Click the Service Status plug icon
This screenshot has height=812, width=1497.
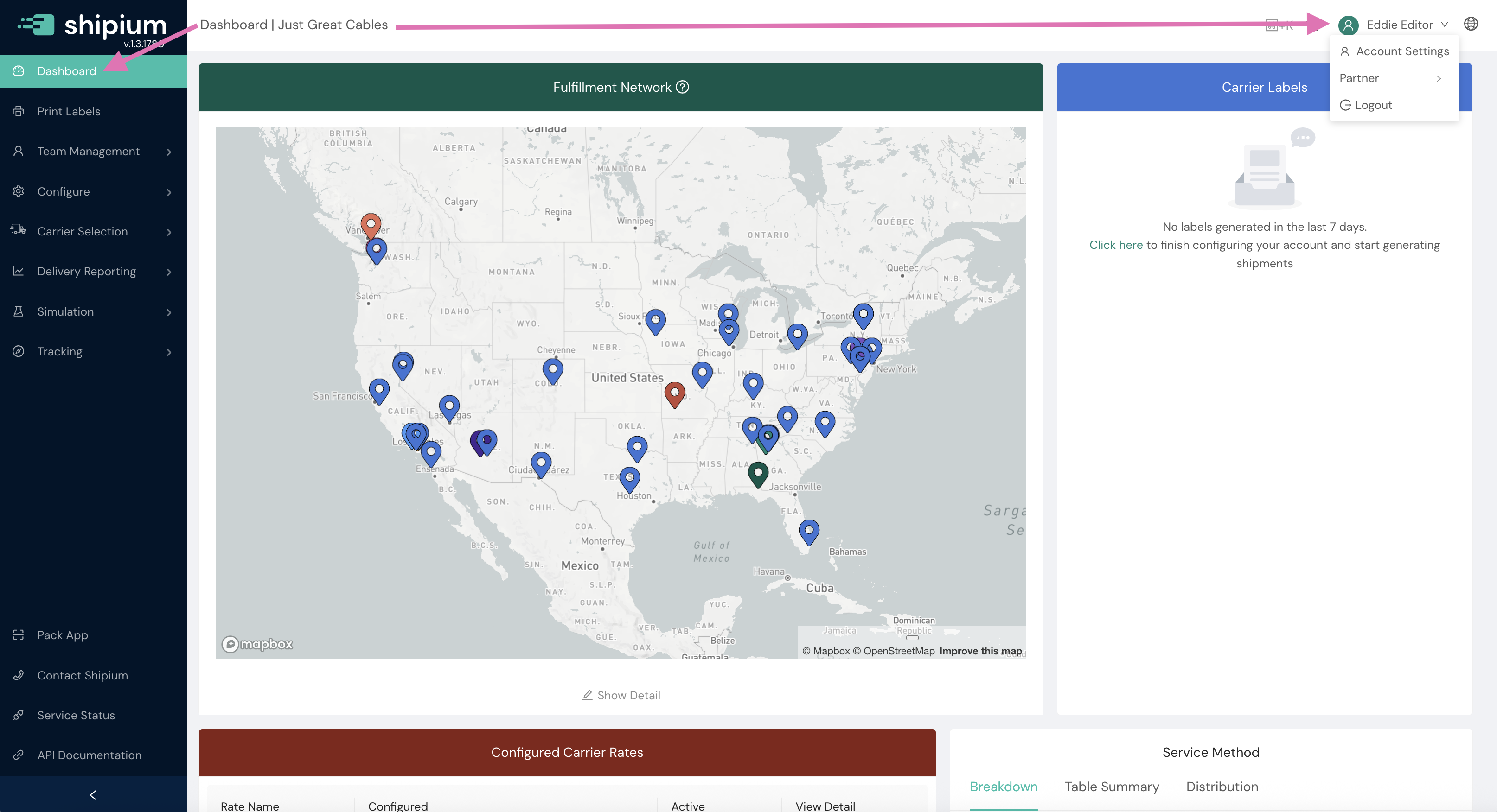pyautogui.click(x=19, y=715)
